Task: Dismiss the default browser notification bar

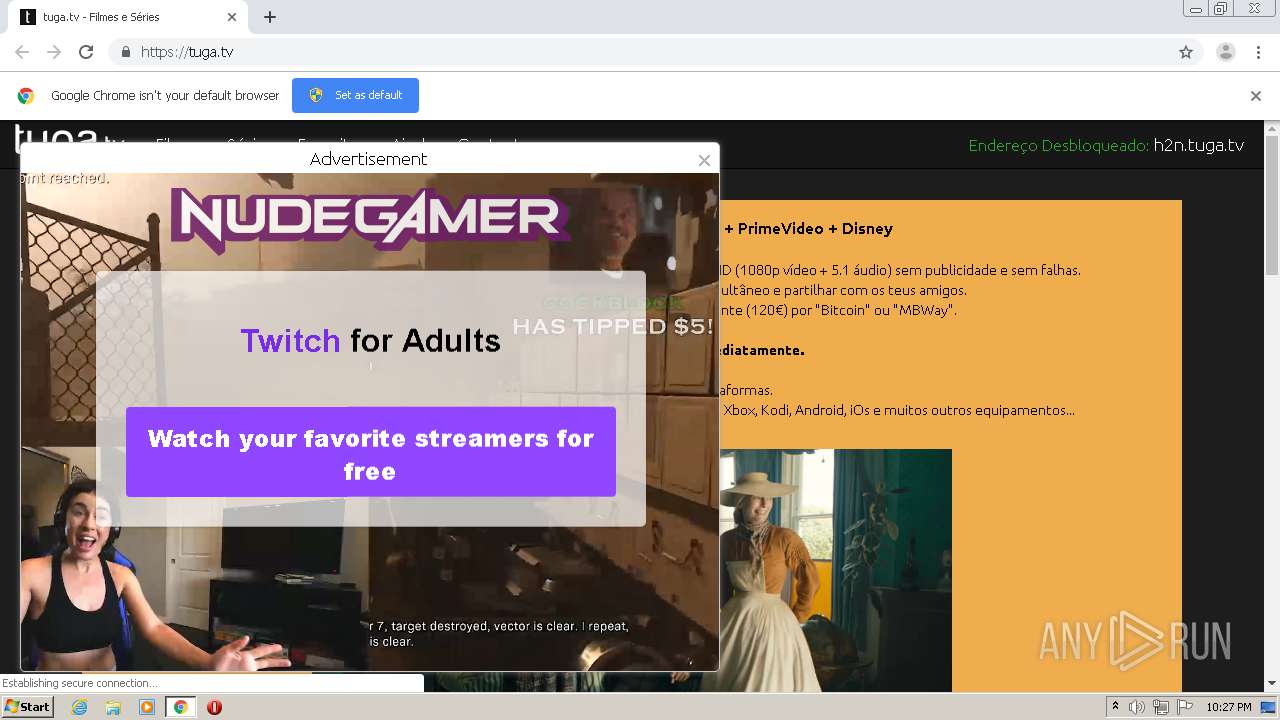Action: pyautogui.click(x=1256, y=96)
